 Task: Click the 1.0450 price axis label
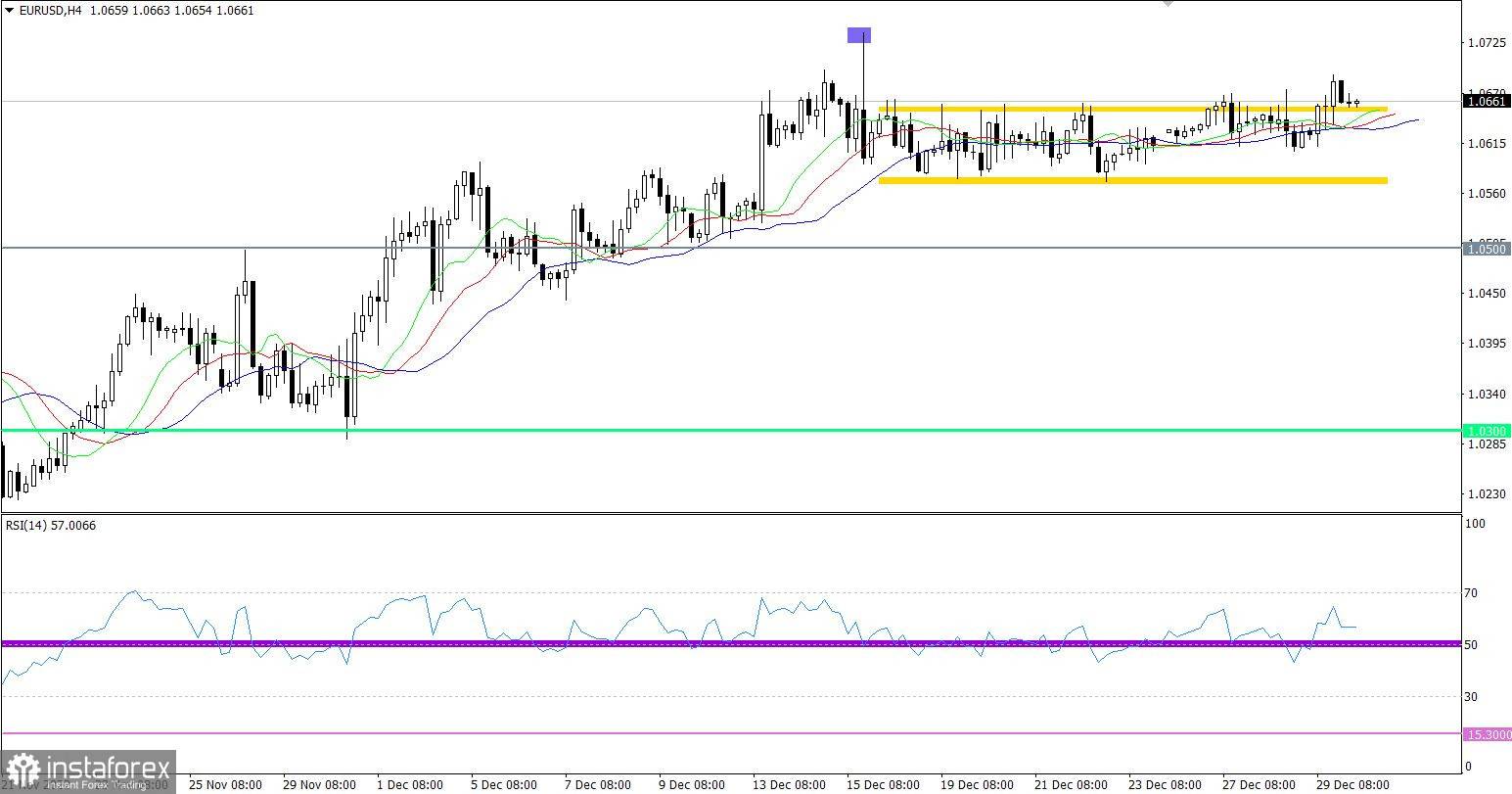(x=1485, y=294)
